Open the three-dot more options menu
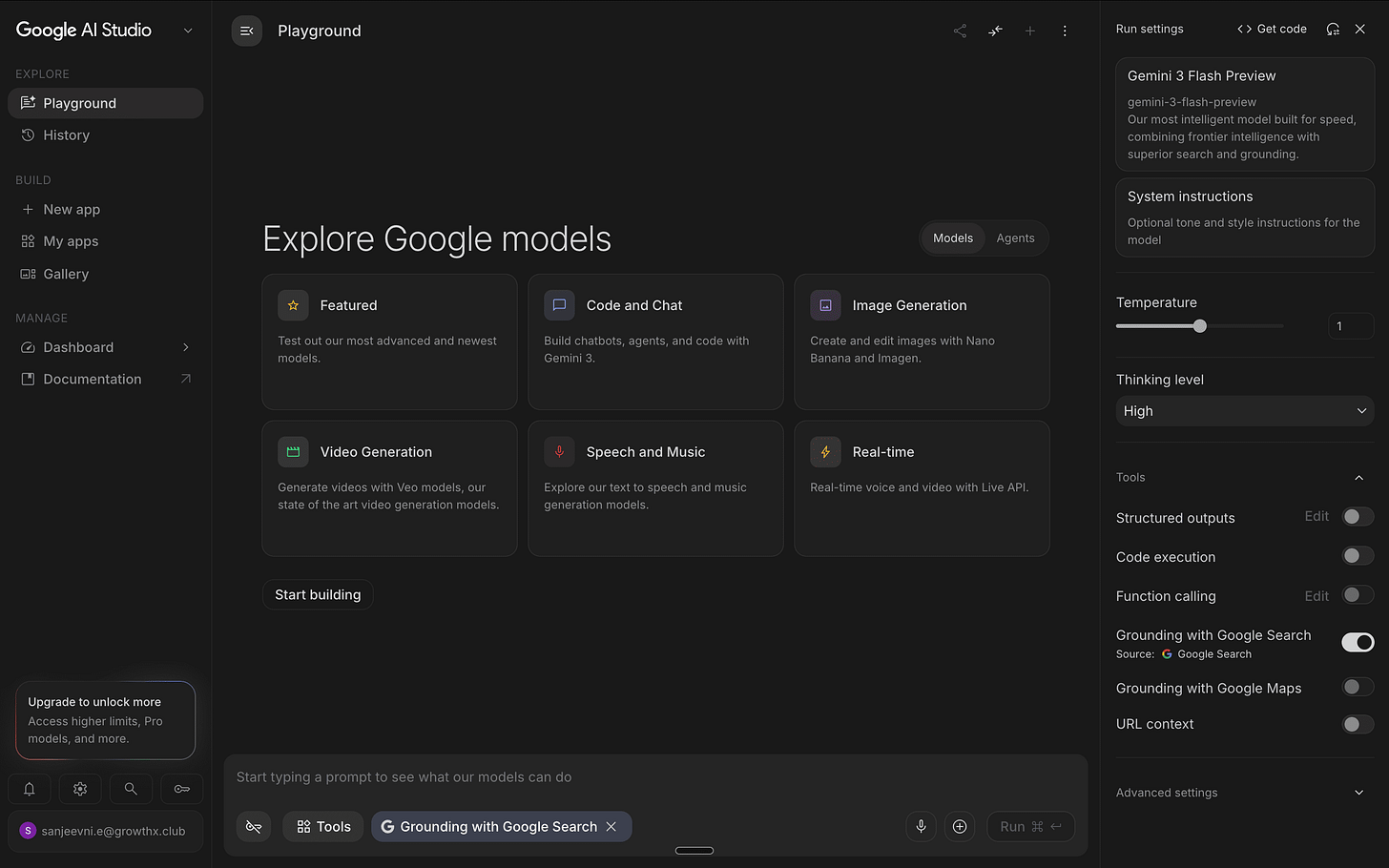Screen dimensions: 1389x868 (x=1065, y=31)
